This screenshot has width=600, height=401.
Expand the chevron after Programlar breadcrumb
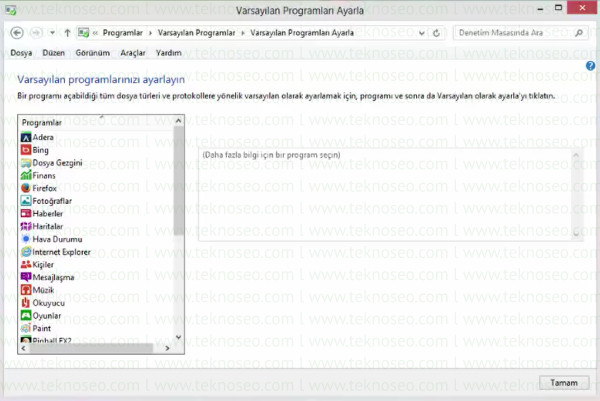(x=150, y=33)
